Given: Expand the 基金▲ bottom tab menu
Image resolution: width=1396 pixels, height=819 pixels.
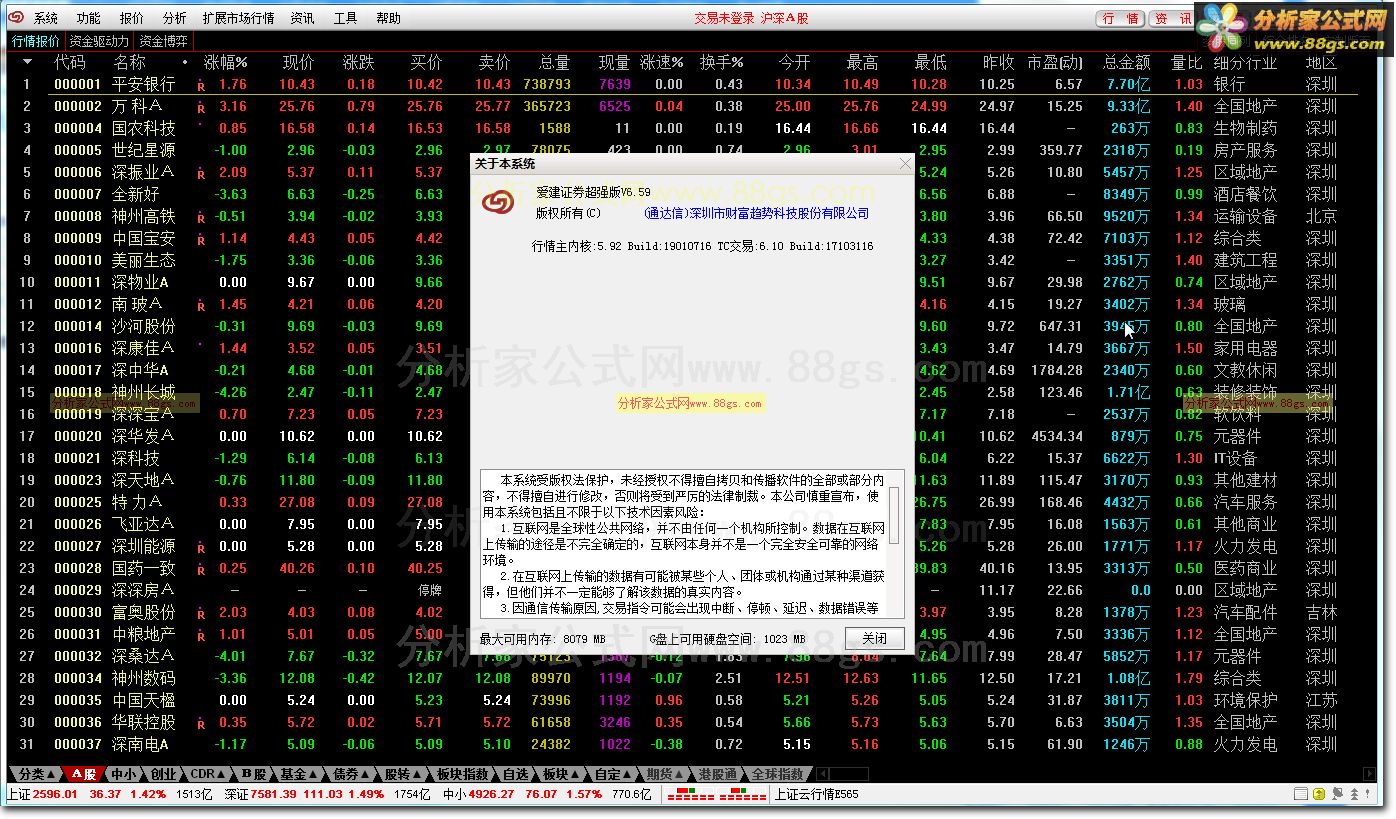Looking at the screenshot, I should [300, 774].
